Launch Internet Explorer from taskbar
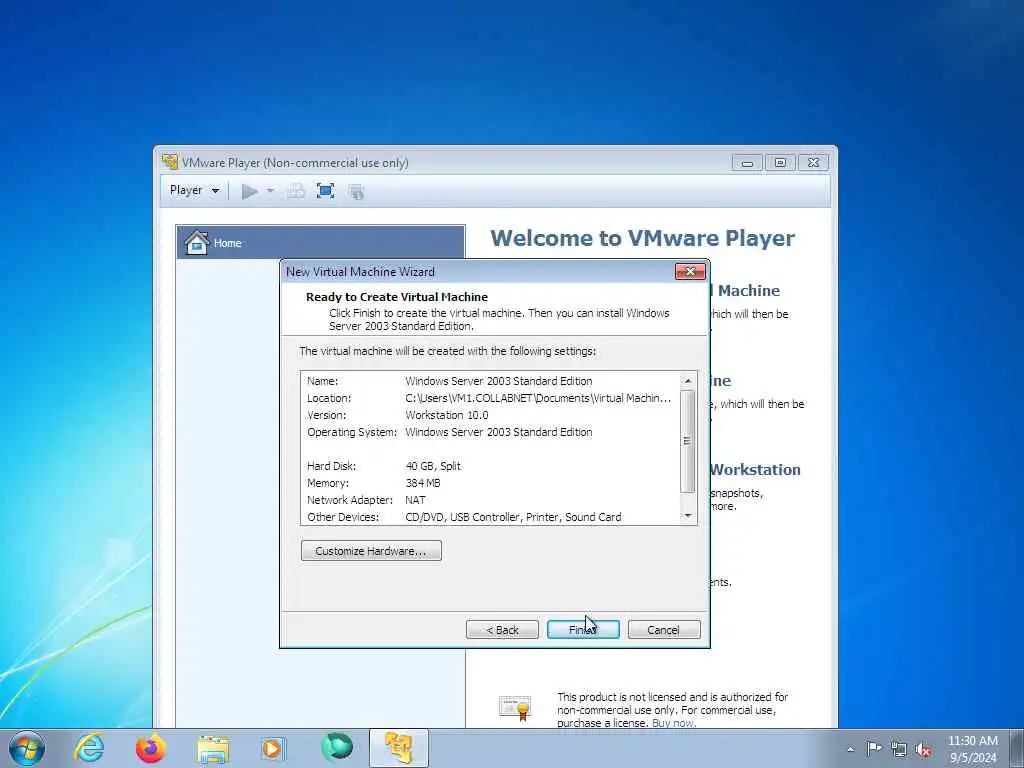Image resolution: width=1024 pixels, height=768 pixels. [89, 748]
